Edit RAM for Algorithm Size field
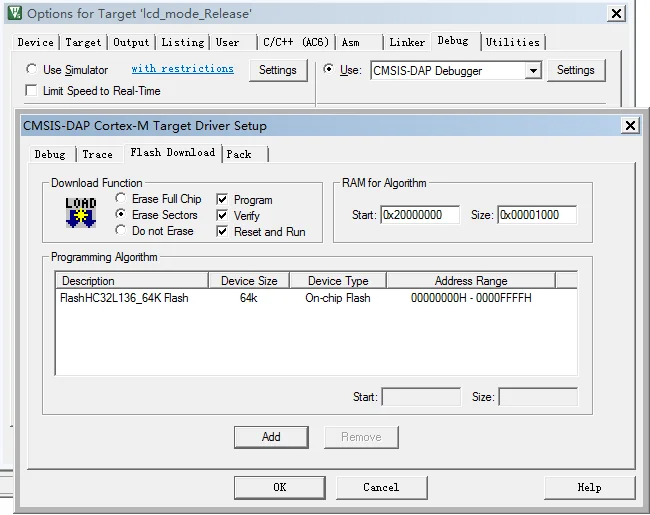Image resolution: width=650 pixels, height=515 pixels. coord(537,215)
